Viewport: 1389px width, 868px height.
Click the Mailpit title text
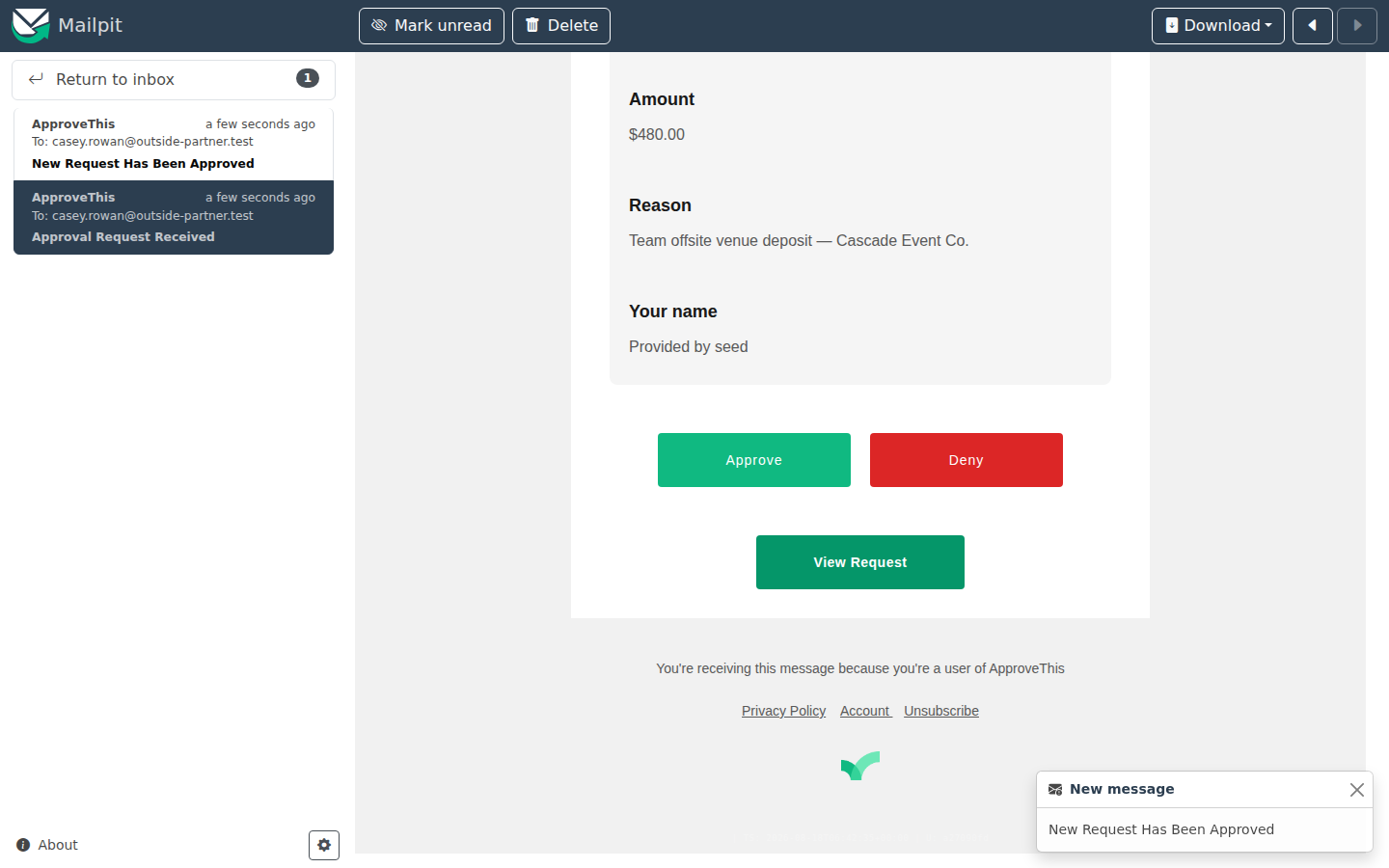[x=90, y=26]
